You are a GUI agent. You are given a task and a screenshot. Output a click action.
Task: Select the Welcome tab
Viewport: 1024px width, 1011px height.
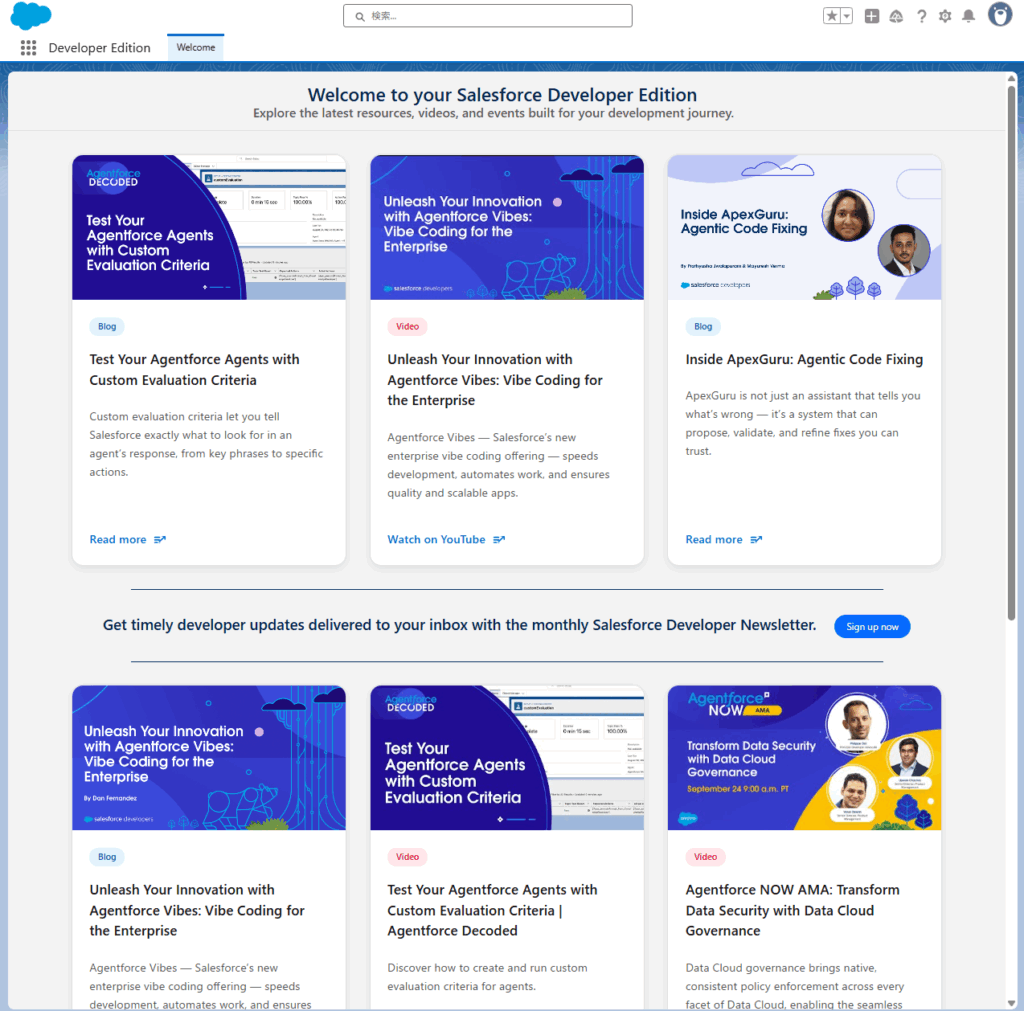click(x=196, y=47)
